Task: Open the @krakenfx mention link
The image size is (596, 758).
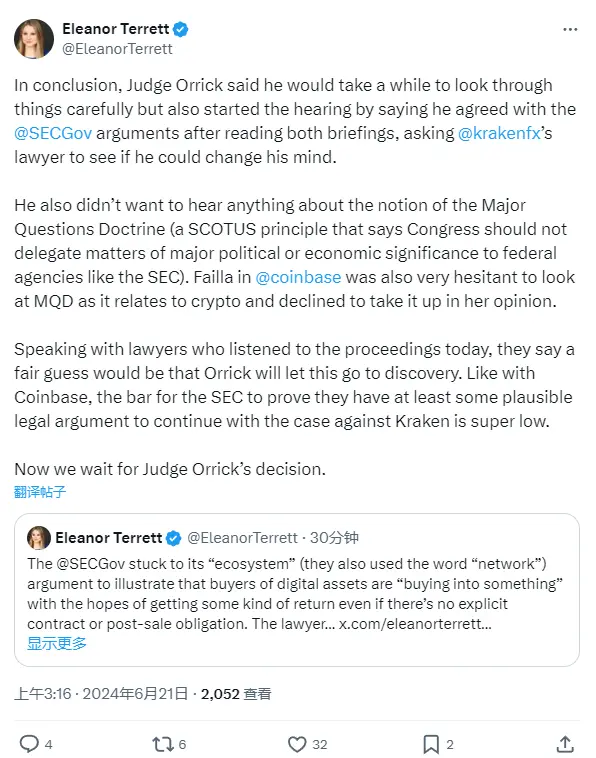Action: (x=499, y=133)
